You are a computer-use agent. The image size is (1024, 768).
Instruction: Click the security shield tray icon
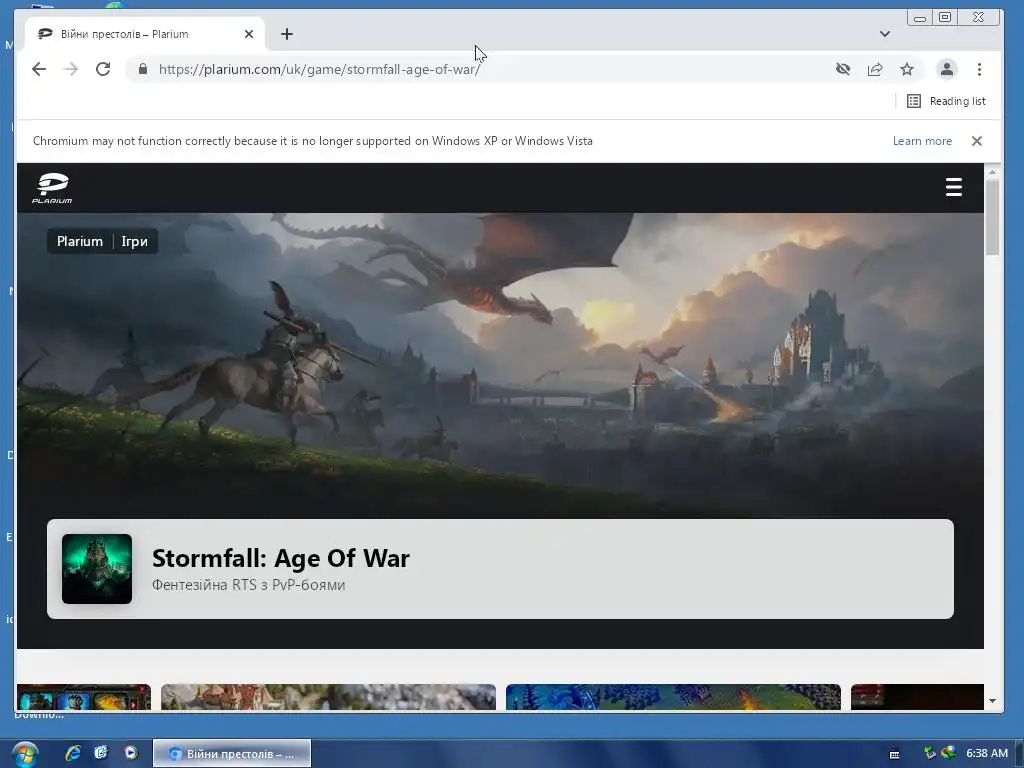tap(948, 753)
